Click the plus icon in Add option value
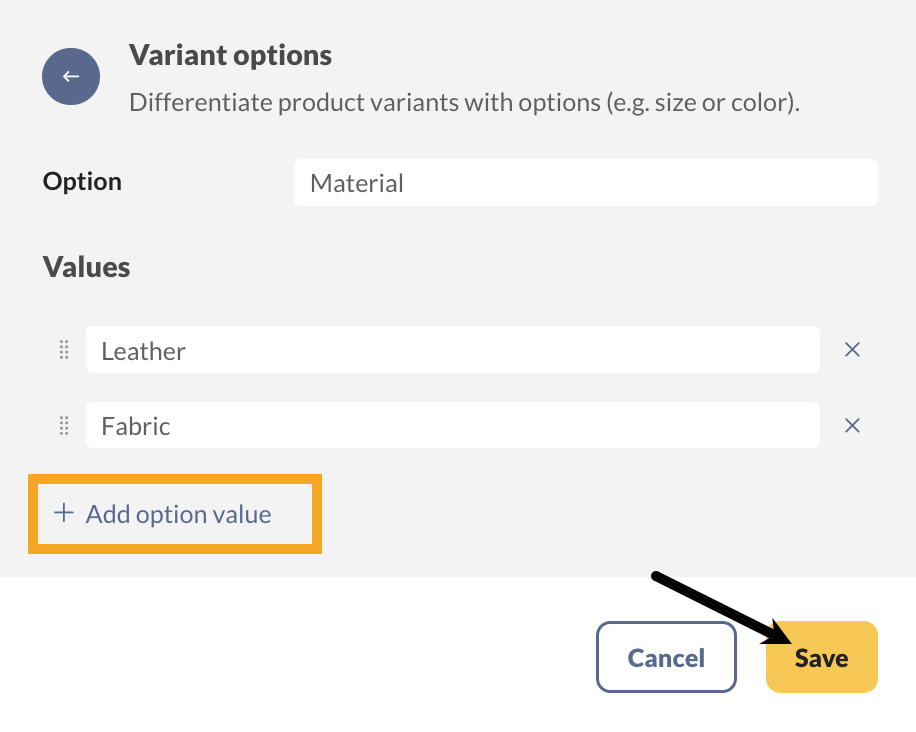916x732 pixels. (x=63, y=513)
